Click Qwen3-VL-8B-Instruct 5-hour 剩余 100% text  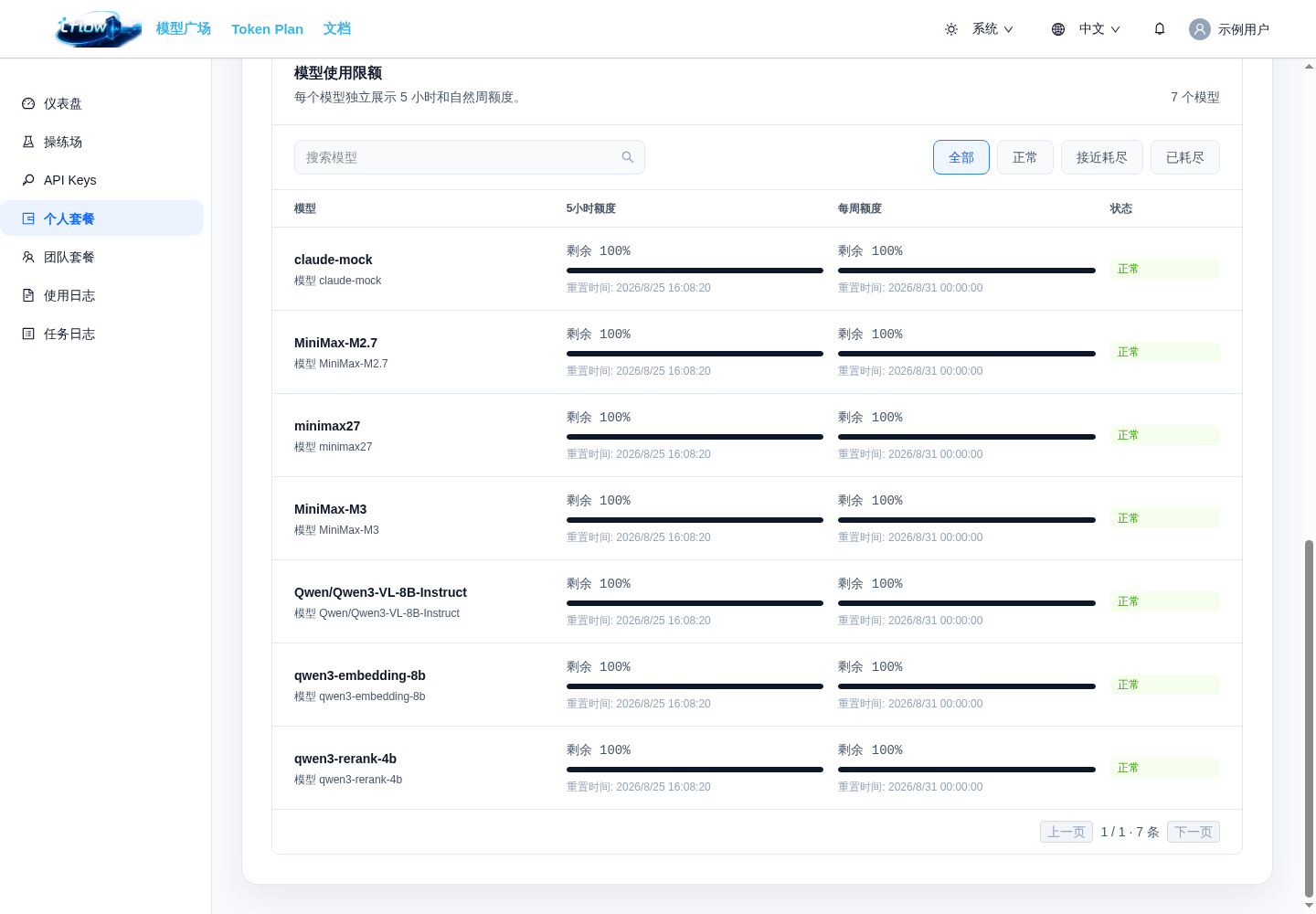pyautogui.click(x=599, y=584)
